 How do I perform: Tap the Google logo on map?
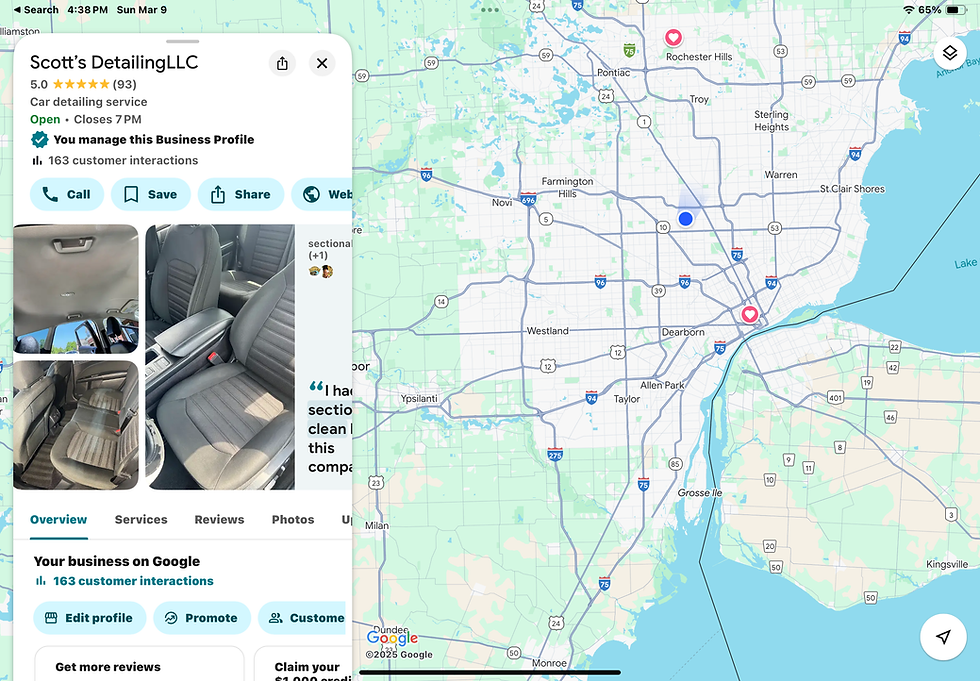coord(392,638)
